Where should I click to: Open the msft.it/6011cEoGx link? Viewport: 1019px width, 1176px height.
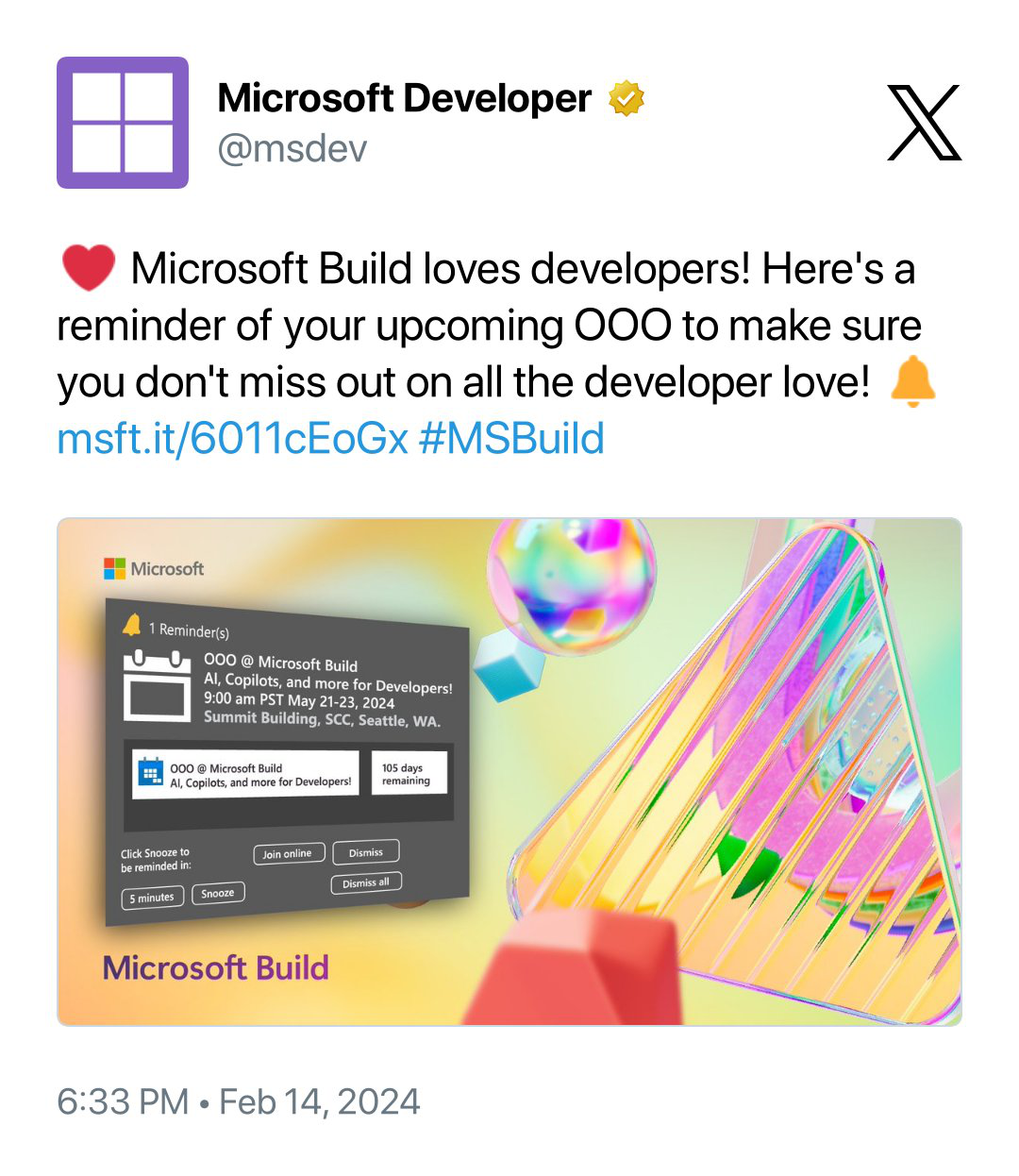[x=232, y=439]
